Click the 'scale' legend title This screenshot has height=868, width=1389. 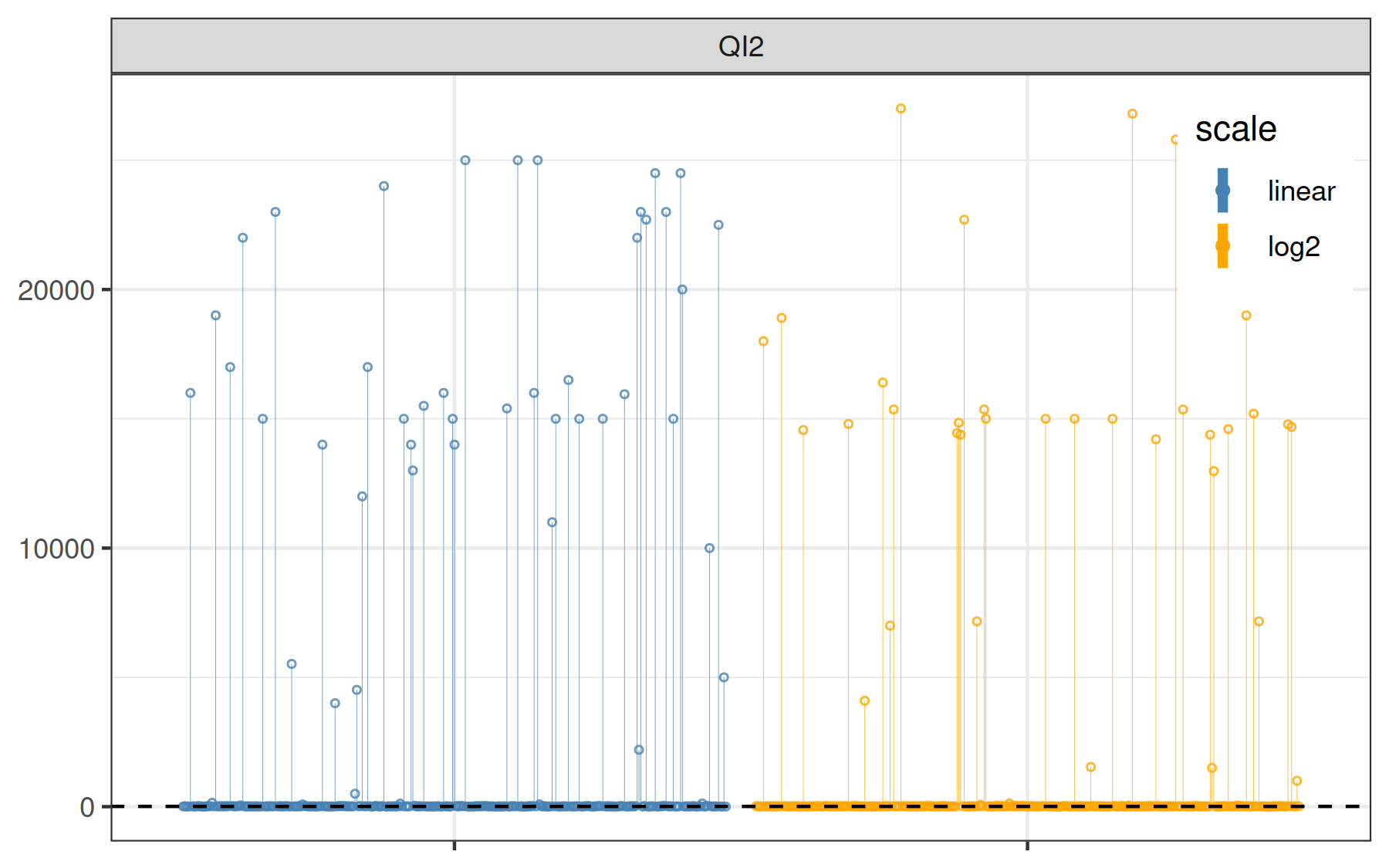point(1235,129)
